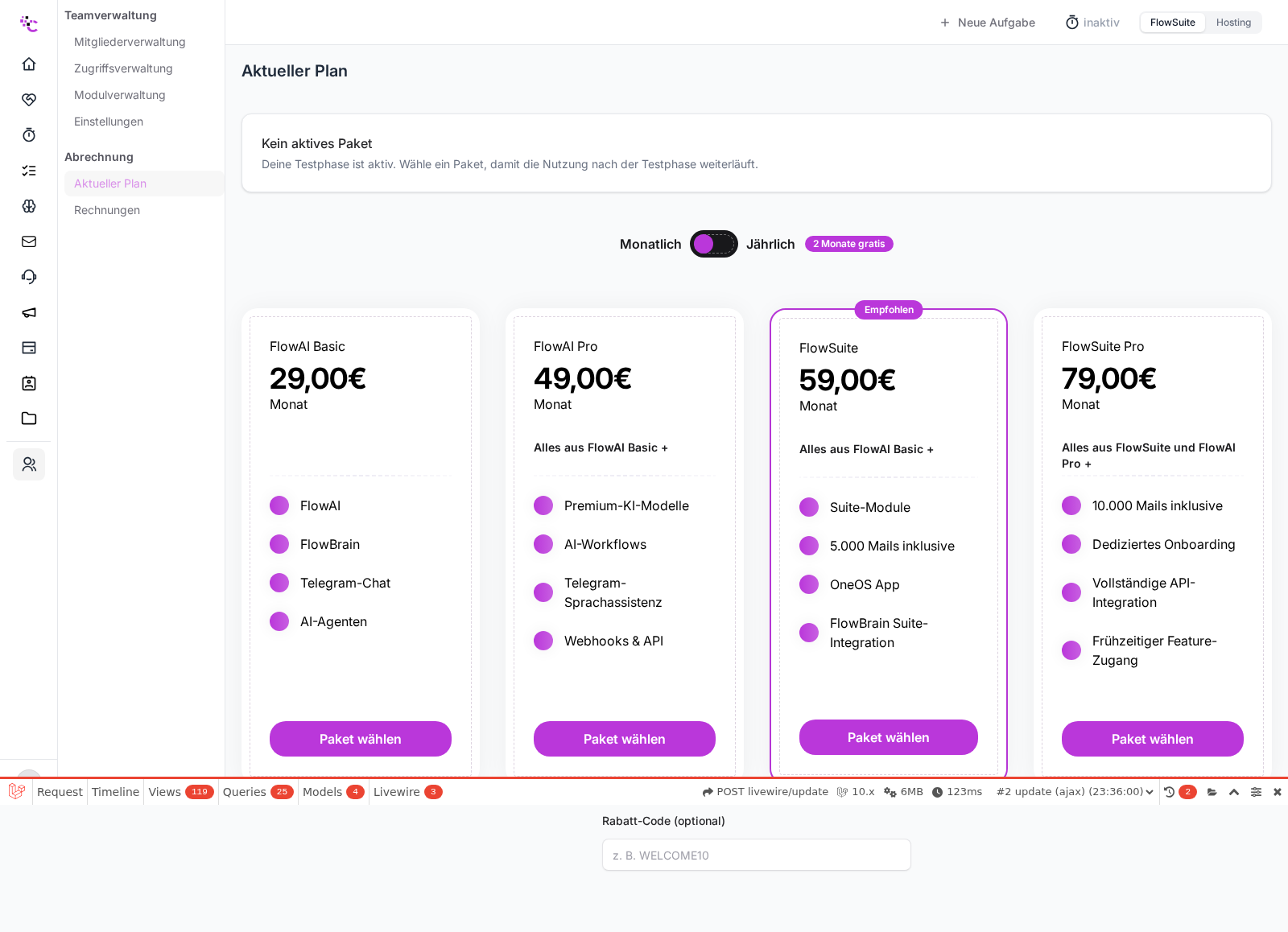Create a new task with Neue Aufgabe

pos(988,23)
